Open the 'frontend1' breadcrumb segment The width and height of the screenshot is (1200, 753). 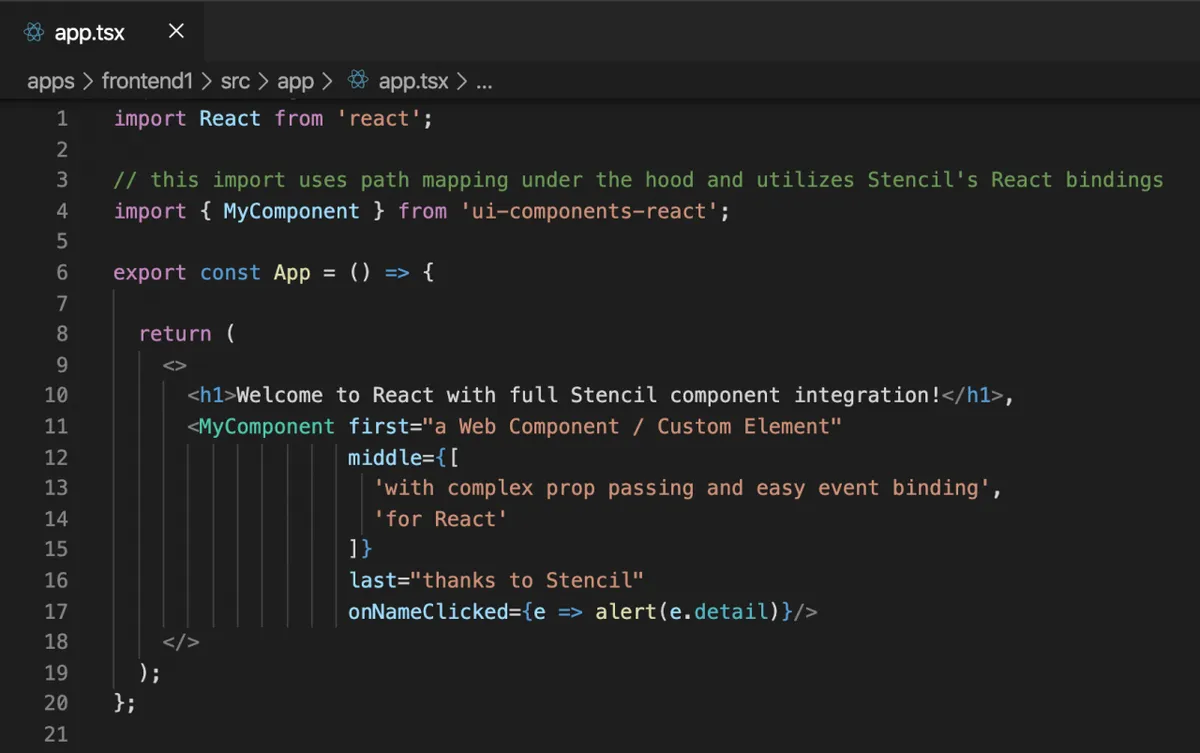pyautogui.click(x=147, y=81)
